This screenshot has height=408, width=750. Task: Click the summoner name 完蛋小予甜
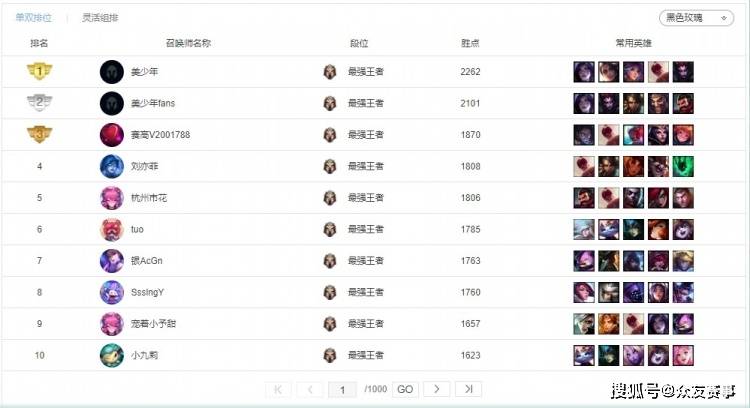point(154,324)
